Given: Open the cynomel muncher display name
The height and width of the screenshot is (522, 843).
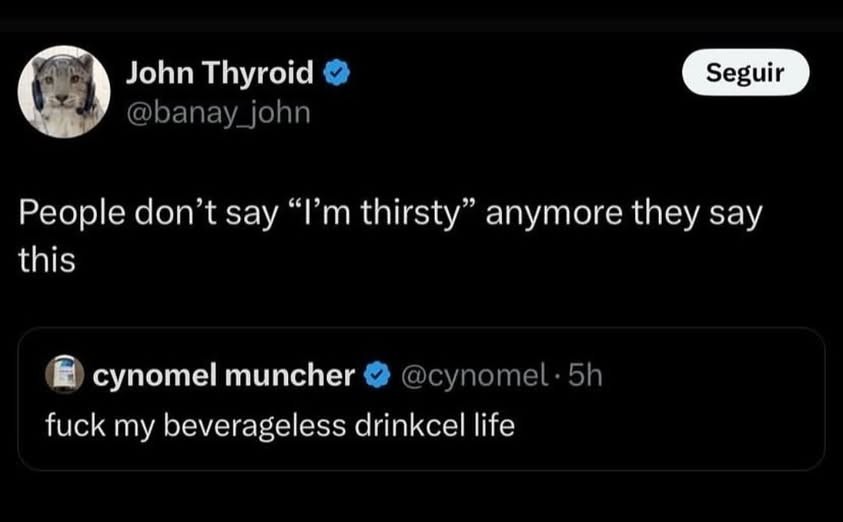Looking at the screenshot, I should 225,376.
